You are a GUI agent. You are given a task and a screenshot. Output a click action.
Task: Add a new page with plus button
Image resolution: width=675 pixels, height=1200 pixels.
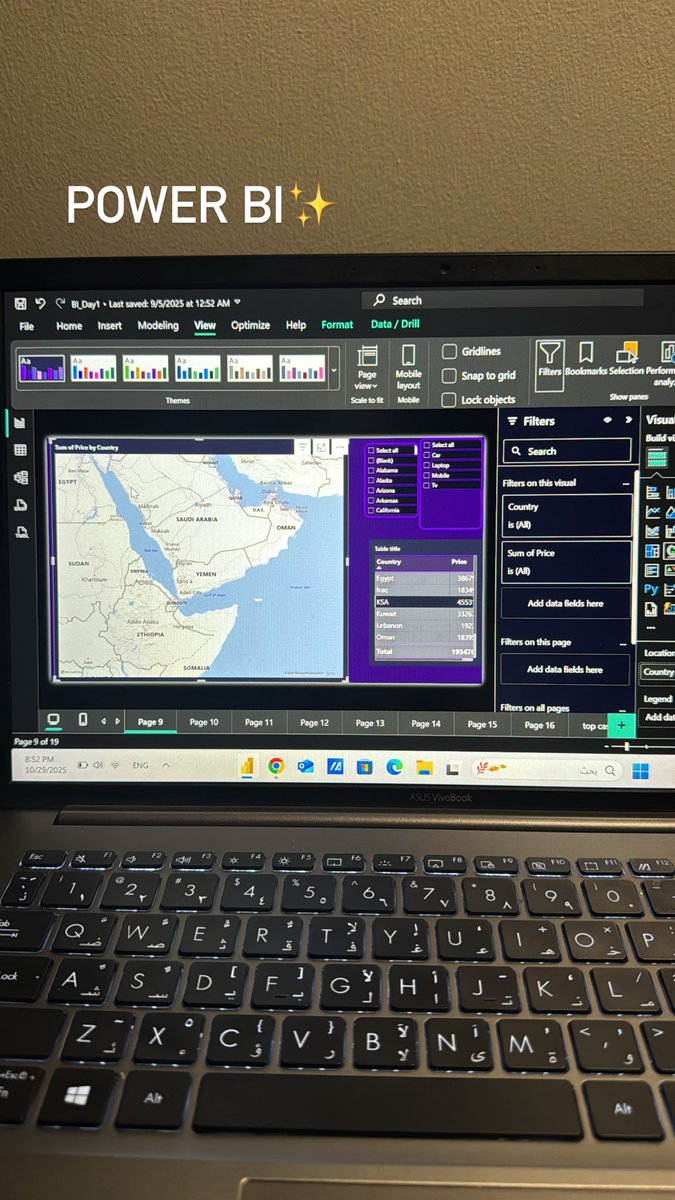621,724
